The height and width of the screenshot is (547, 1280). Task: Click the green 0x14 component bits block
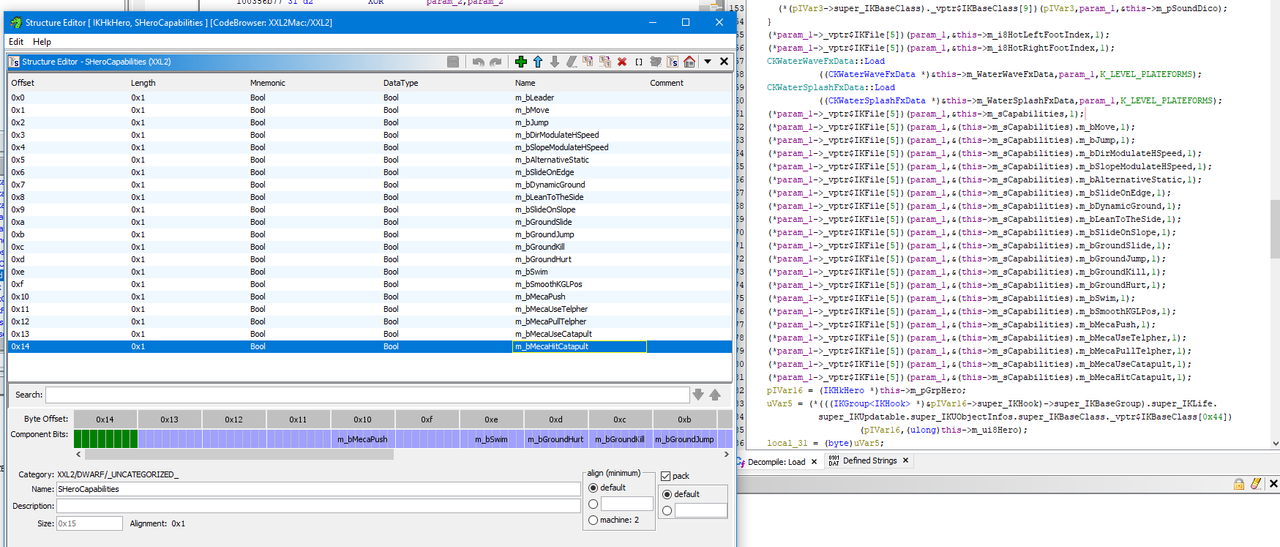(x=106, y=438)
